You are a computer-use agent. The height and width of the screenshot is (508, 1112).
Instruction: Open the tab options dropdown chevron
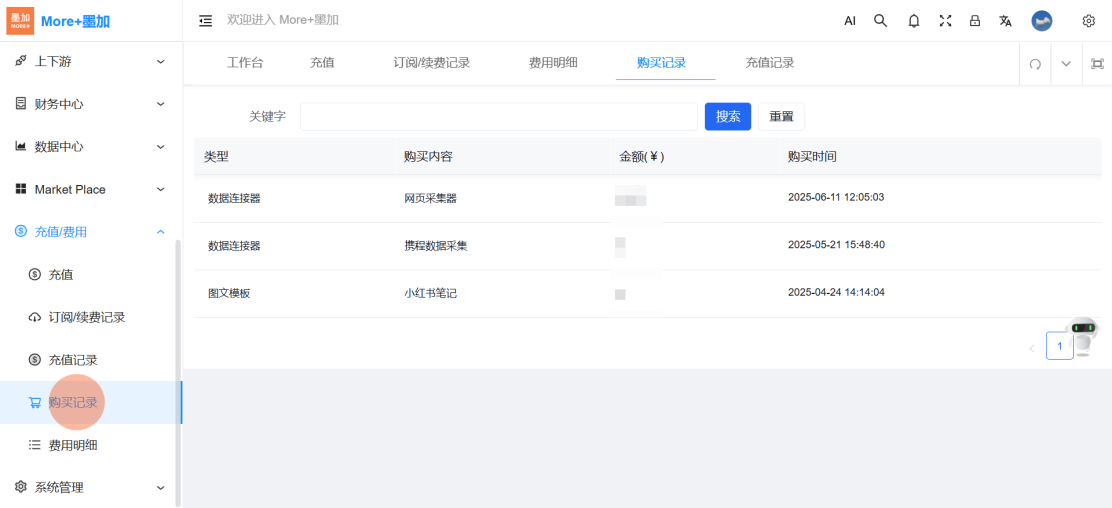tap(1066, 64)
